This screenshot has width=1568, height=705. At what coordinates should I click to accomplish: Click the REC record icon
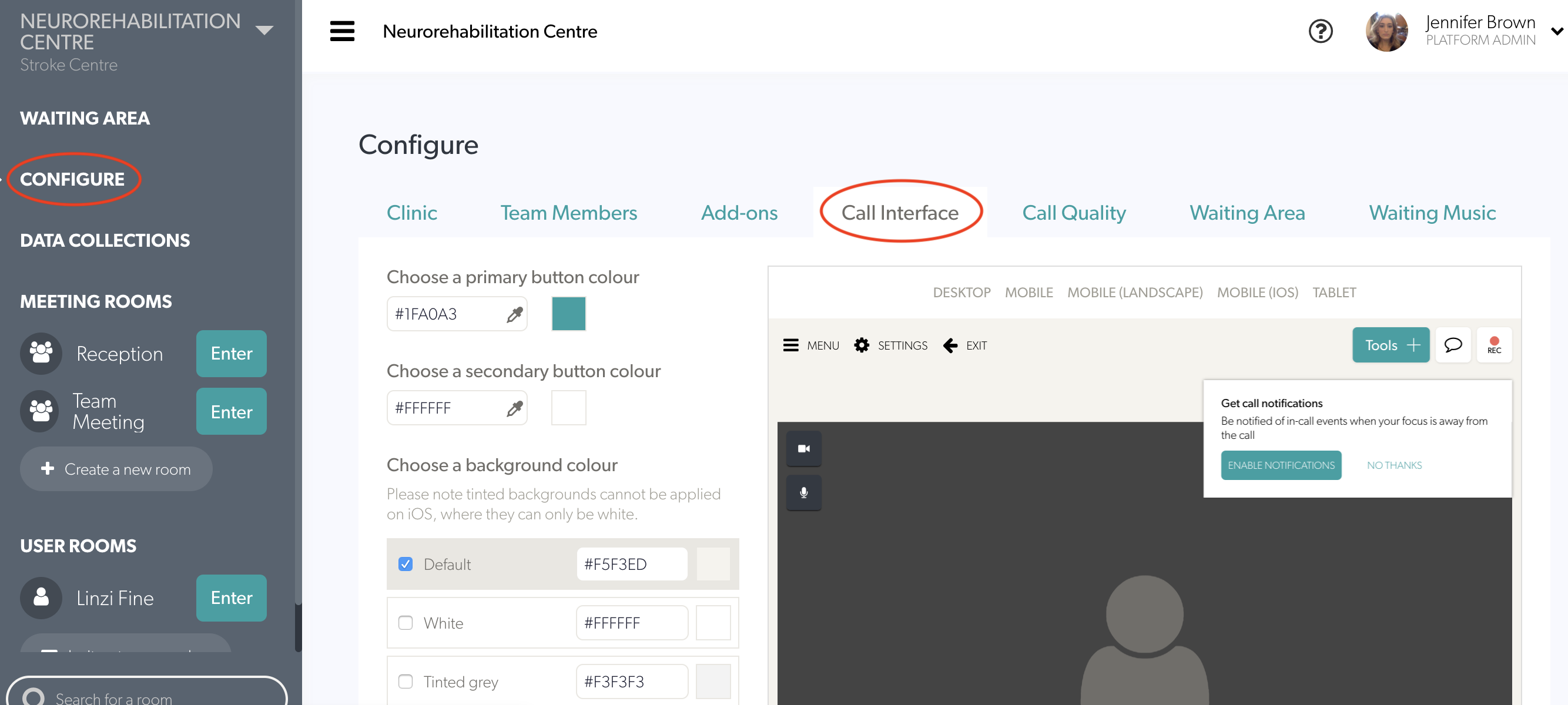[x=1494, y=345]
